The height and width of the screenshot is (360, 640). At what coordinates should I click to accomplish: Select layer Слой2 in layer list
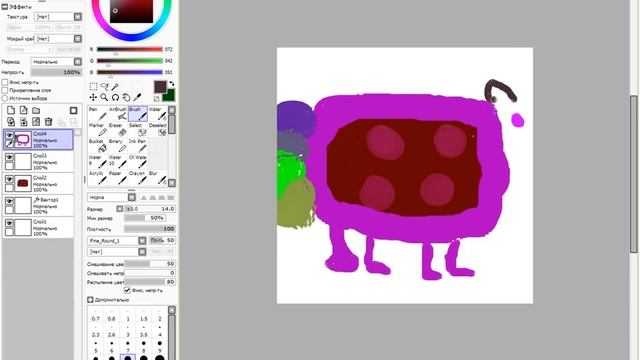pos(38,184)
